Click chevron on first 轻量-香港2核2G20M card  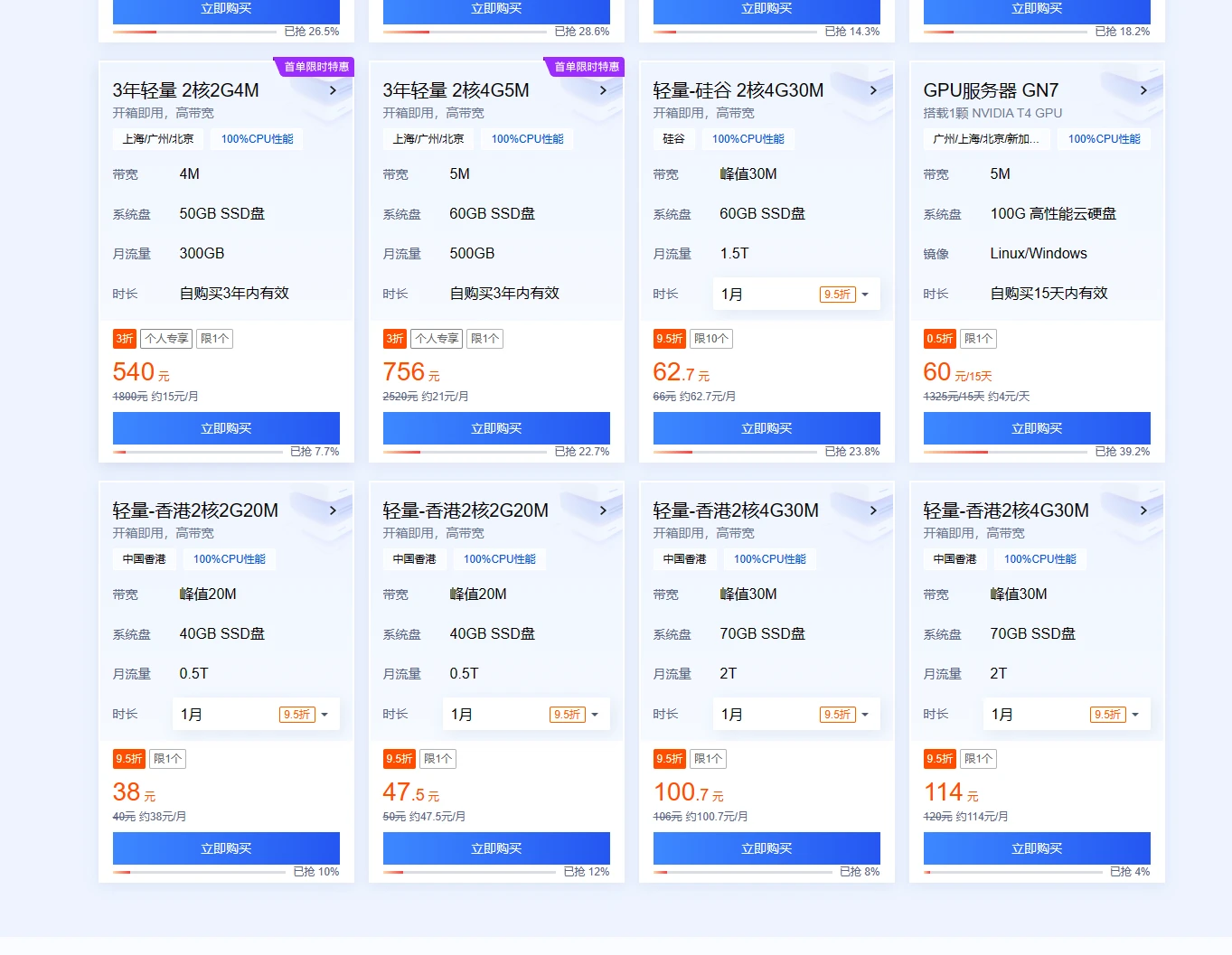(333, 510)
